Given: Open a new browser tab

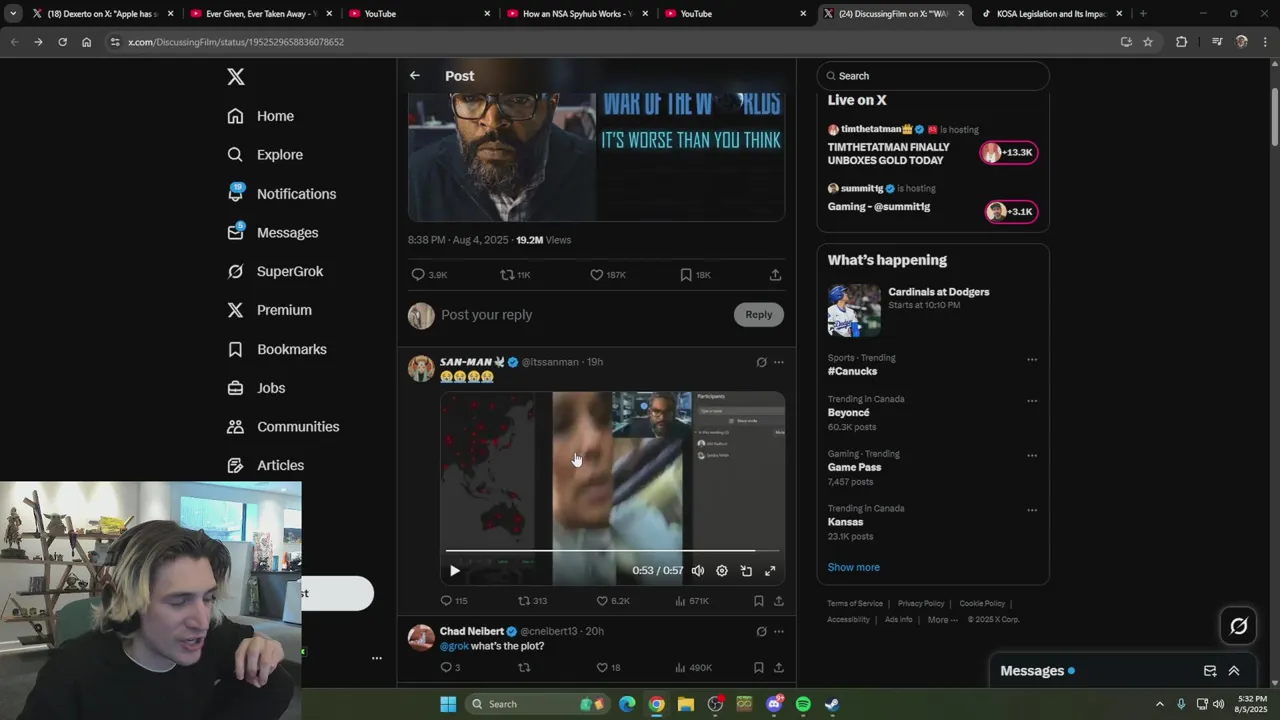Looking at the screenshot, I should coord(1143,14).
